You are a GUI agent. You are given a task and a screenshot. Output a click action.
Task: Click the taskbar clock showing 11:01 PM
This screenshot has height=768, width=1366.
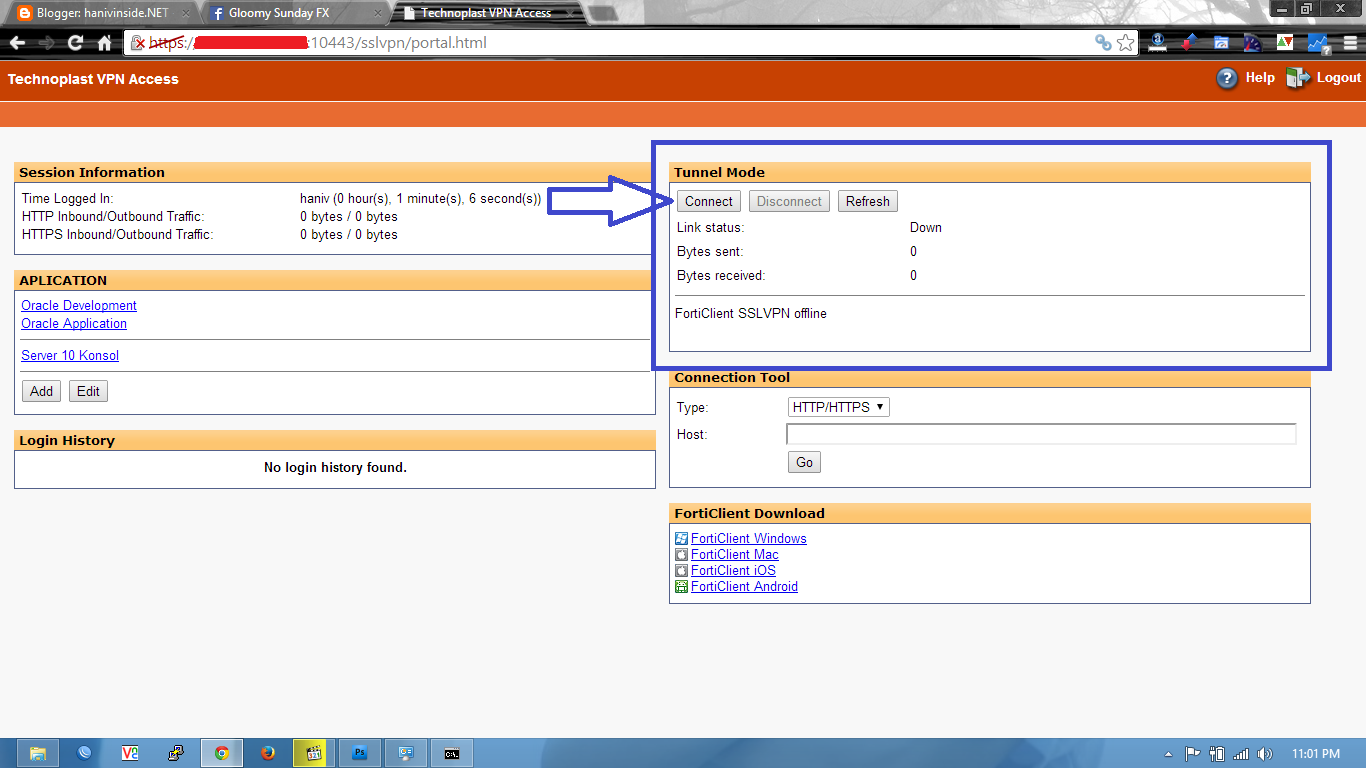(1315, 753)
